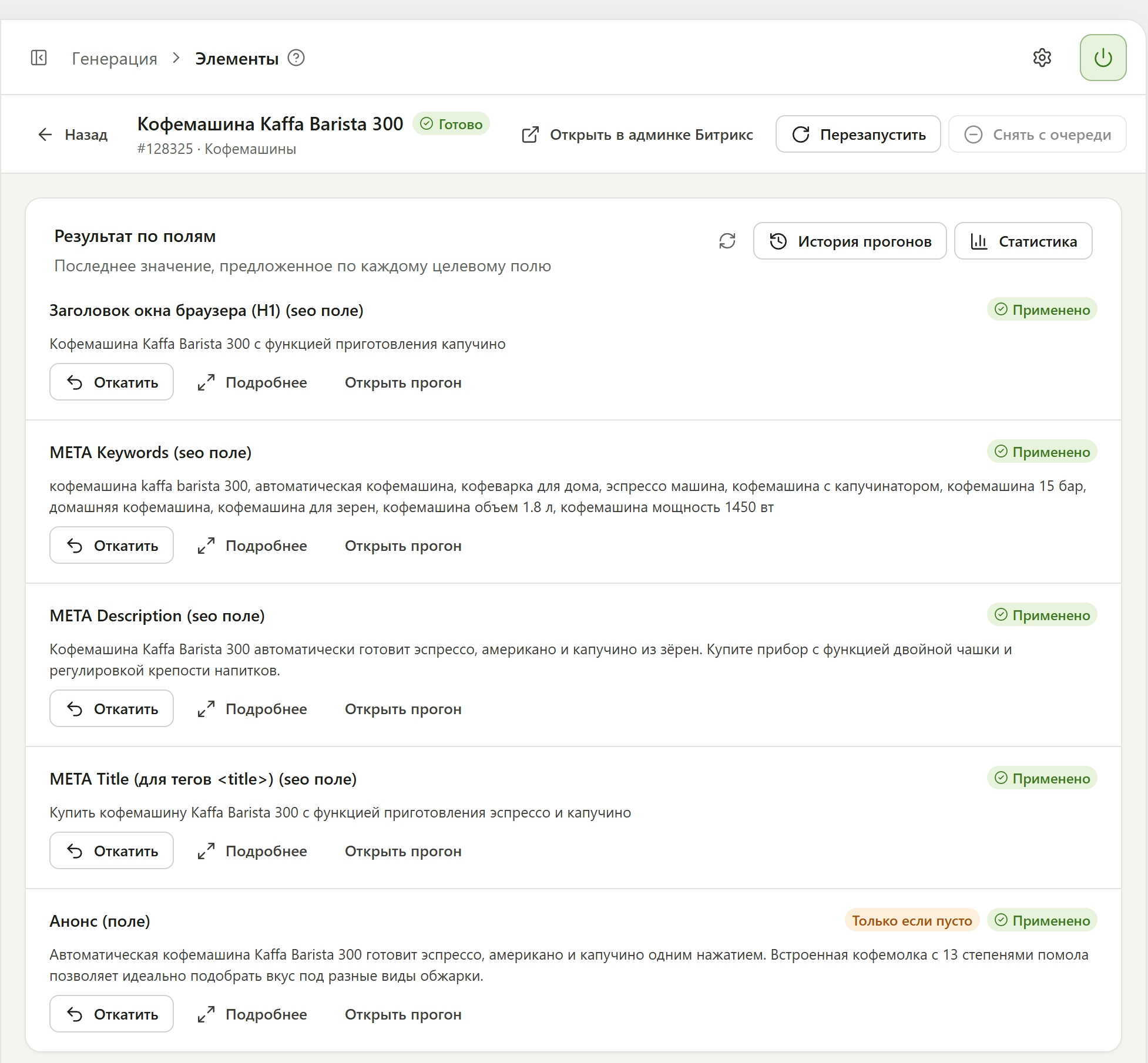Click Подробнее for Заголовок окна браузера (H1)
Screen dimensions: 1148x1063
[252, 382]
